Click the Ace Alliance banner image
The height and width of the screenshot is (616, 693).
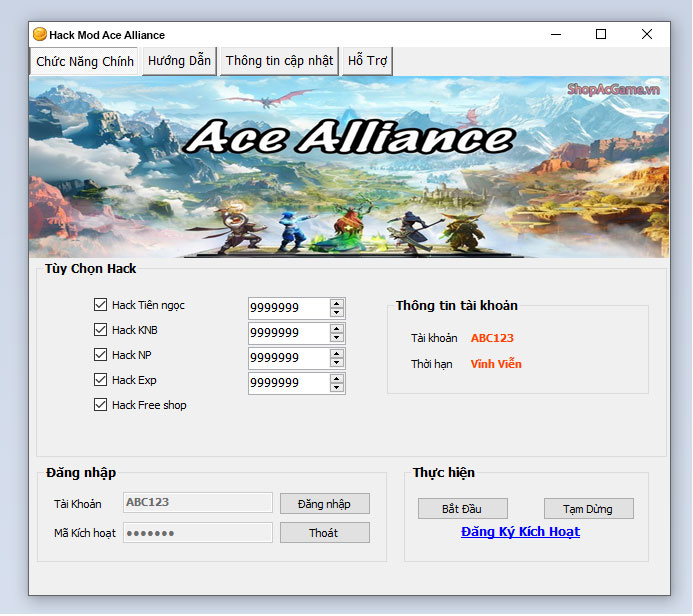[x=349, y=167]
